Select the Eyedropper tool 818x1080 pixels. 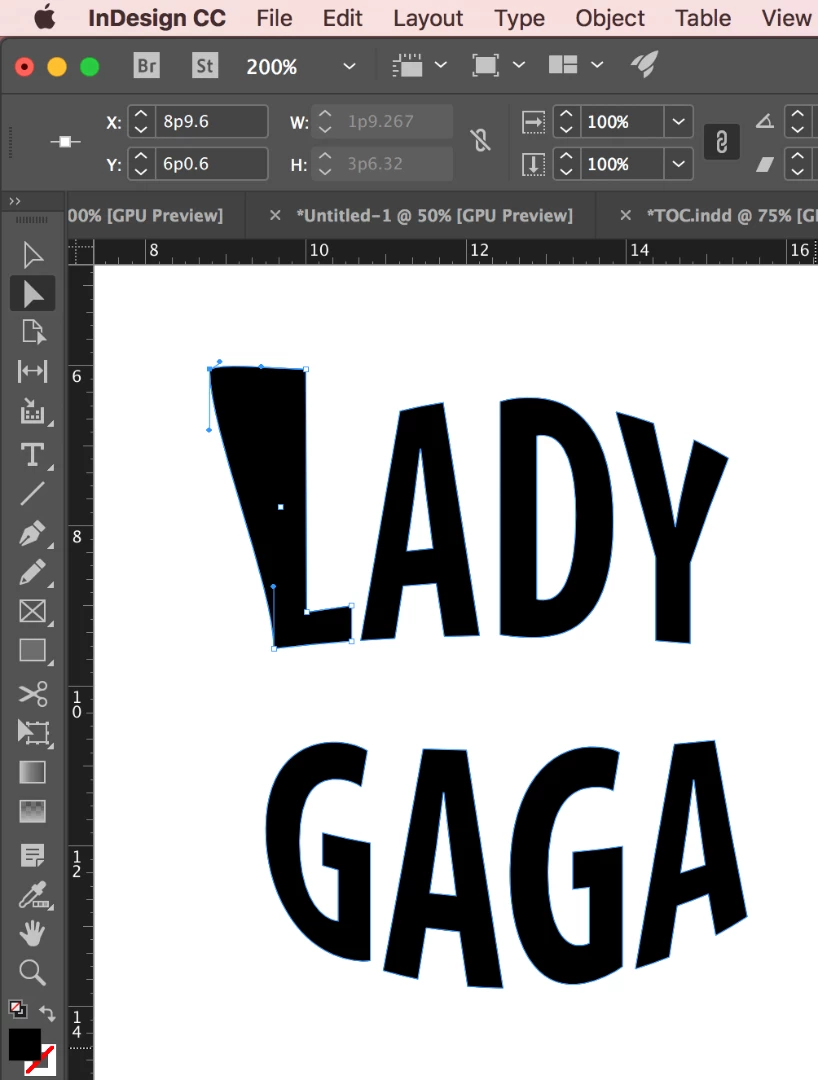(x=32, y=895)
